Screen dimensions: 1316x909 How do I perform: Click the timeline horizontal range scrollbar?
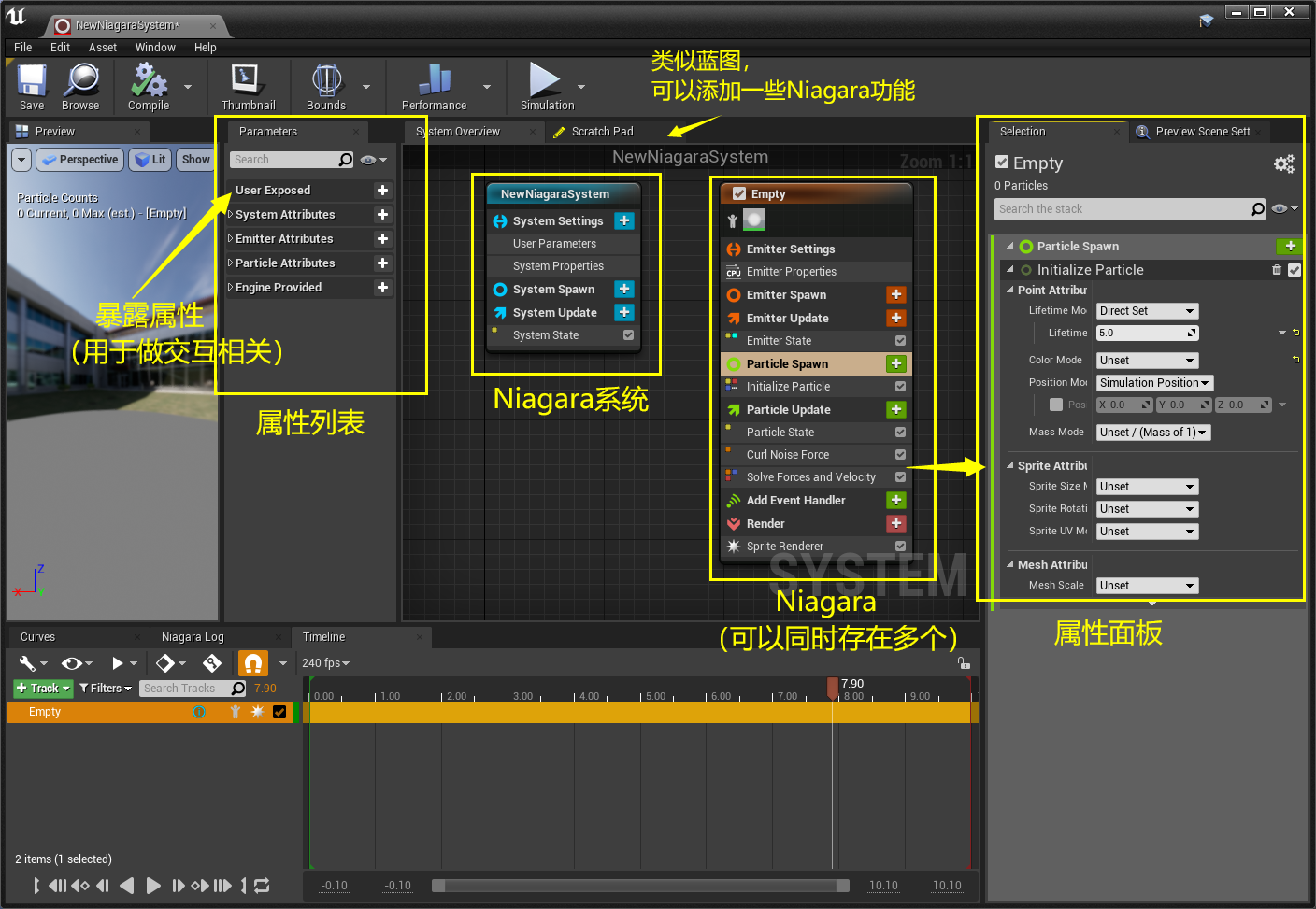click(x=640, y=886)
